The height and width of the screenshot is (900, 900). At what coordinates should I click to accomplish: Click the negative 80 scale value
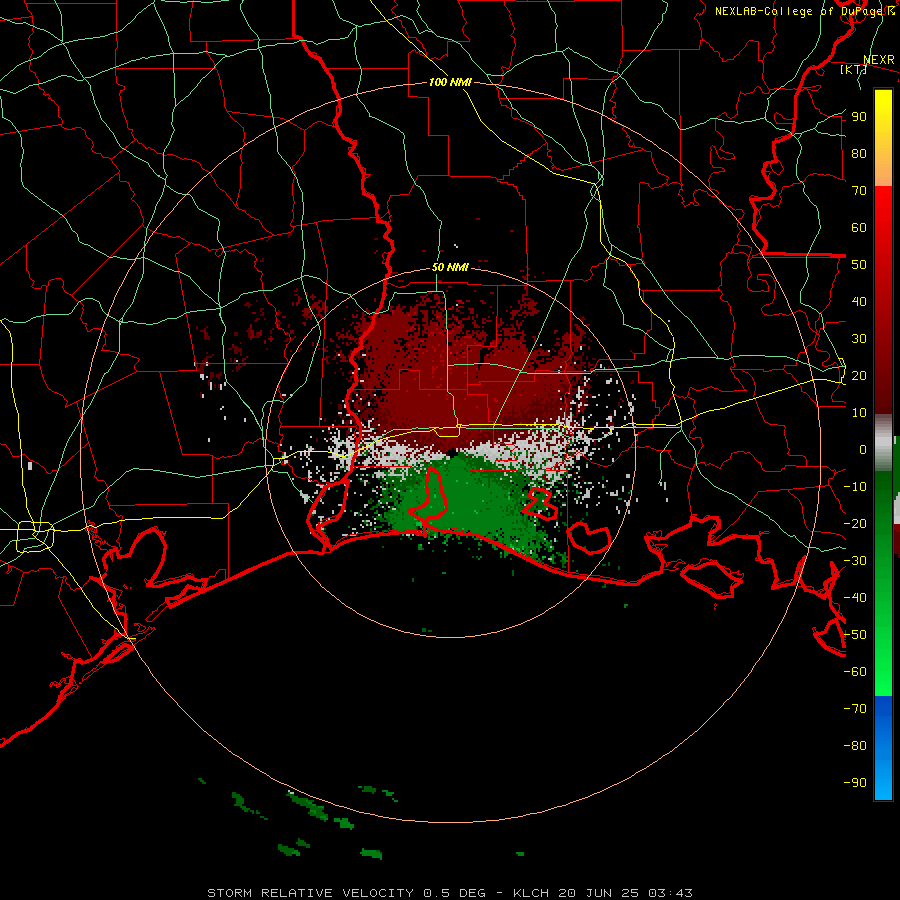(x=855, y=746)
